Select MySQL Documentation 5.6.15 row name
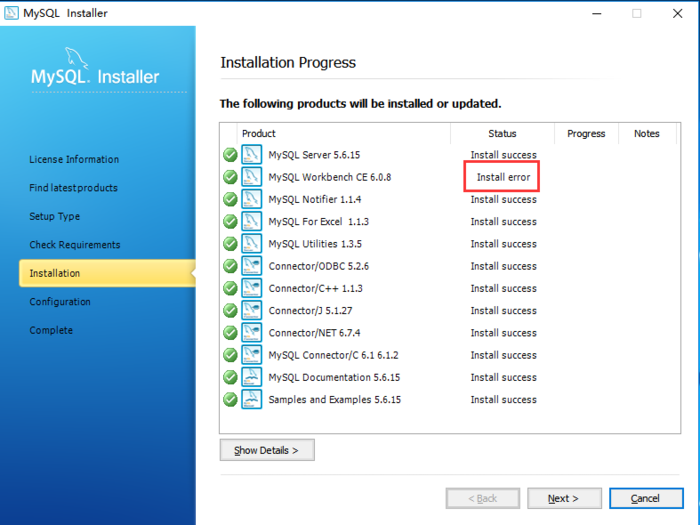Viewport: 700px width, 525px height. [x=334, y=378]
